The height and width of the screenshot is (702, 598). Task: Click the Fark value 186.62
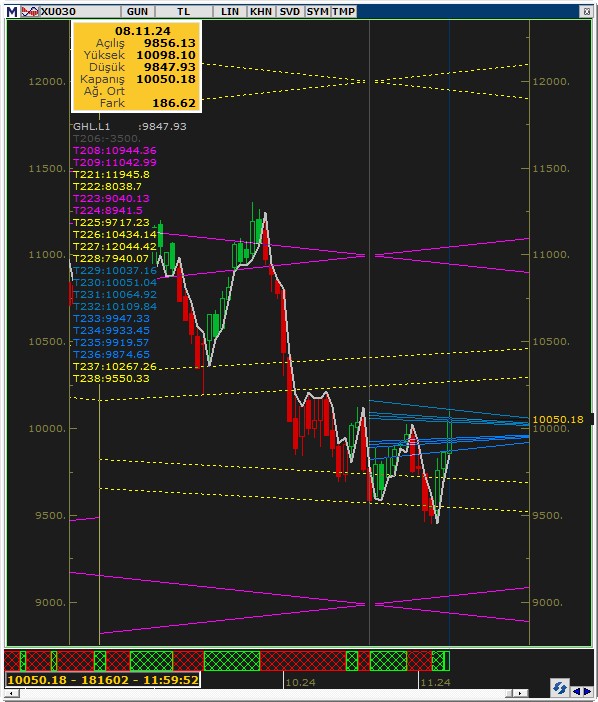coord(174,103)
